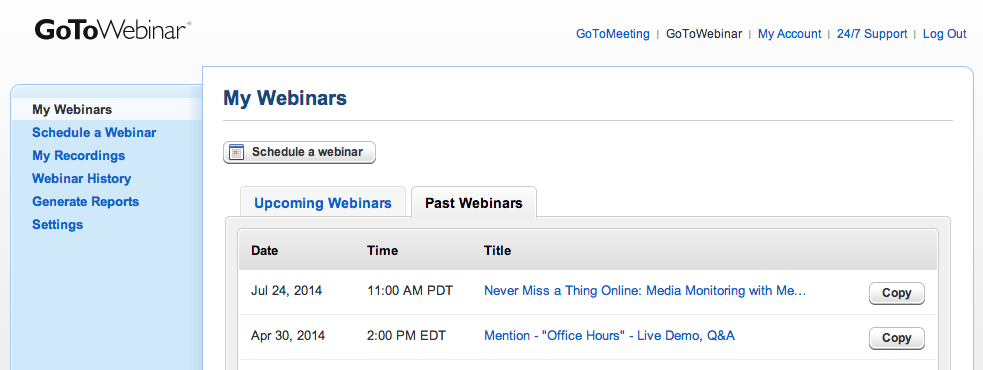Viewport: 983px width, 370px height.
Task: Click the 11:00 AM PDT time cell
Action: coord(409,291)
